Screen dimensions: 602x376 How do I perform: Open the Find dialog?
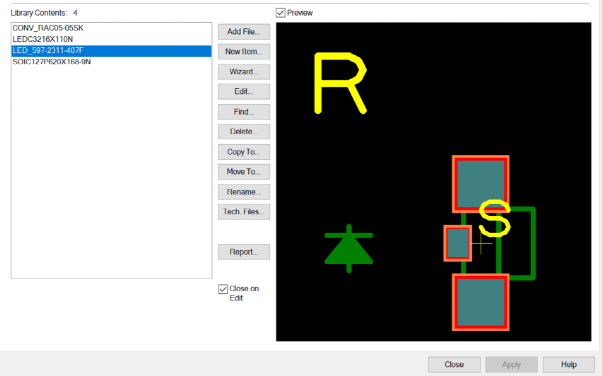(244, 112)
